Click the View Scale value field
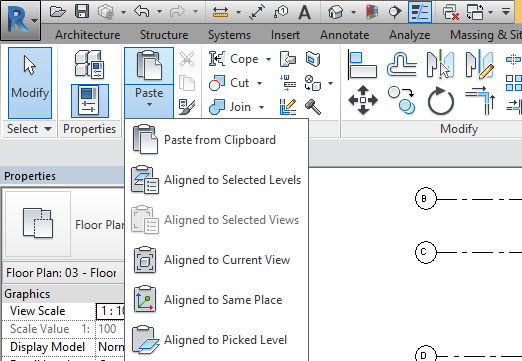 coord(110,311)
